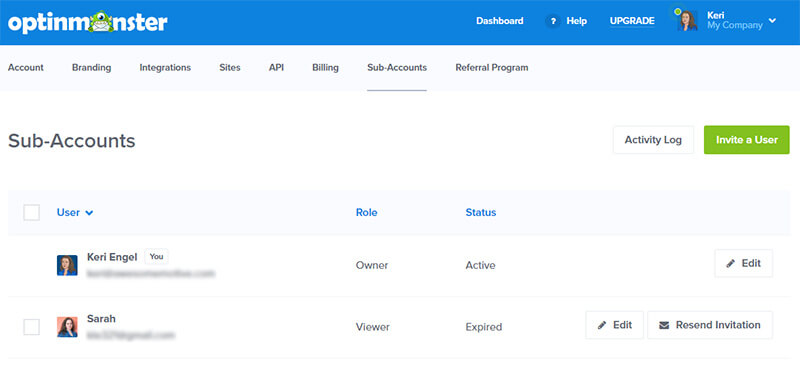Click the You badge
800x373 pixels.
(x=156, y=257)
